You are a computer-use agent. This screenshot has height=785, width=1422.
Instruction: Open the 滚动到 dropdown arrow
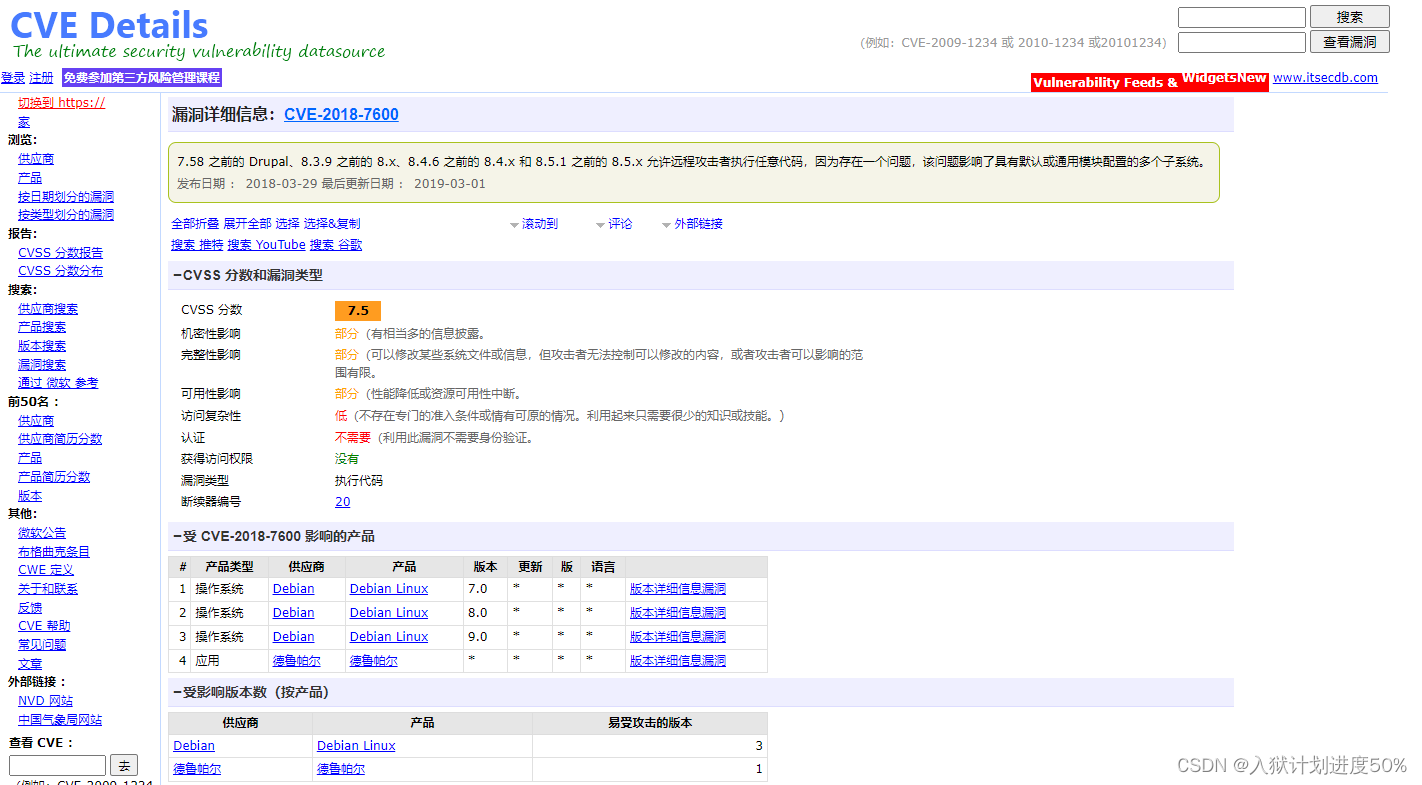(515, 225)
